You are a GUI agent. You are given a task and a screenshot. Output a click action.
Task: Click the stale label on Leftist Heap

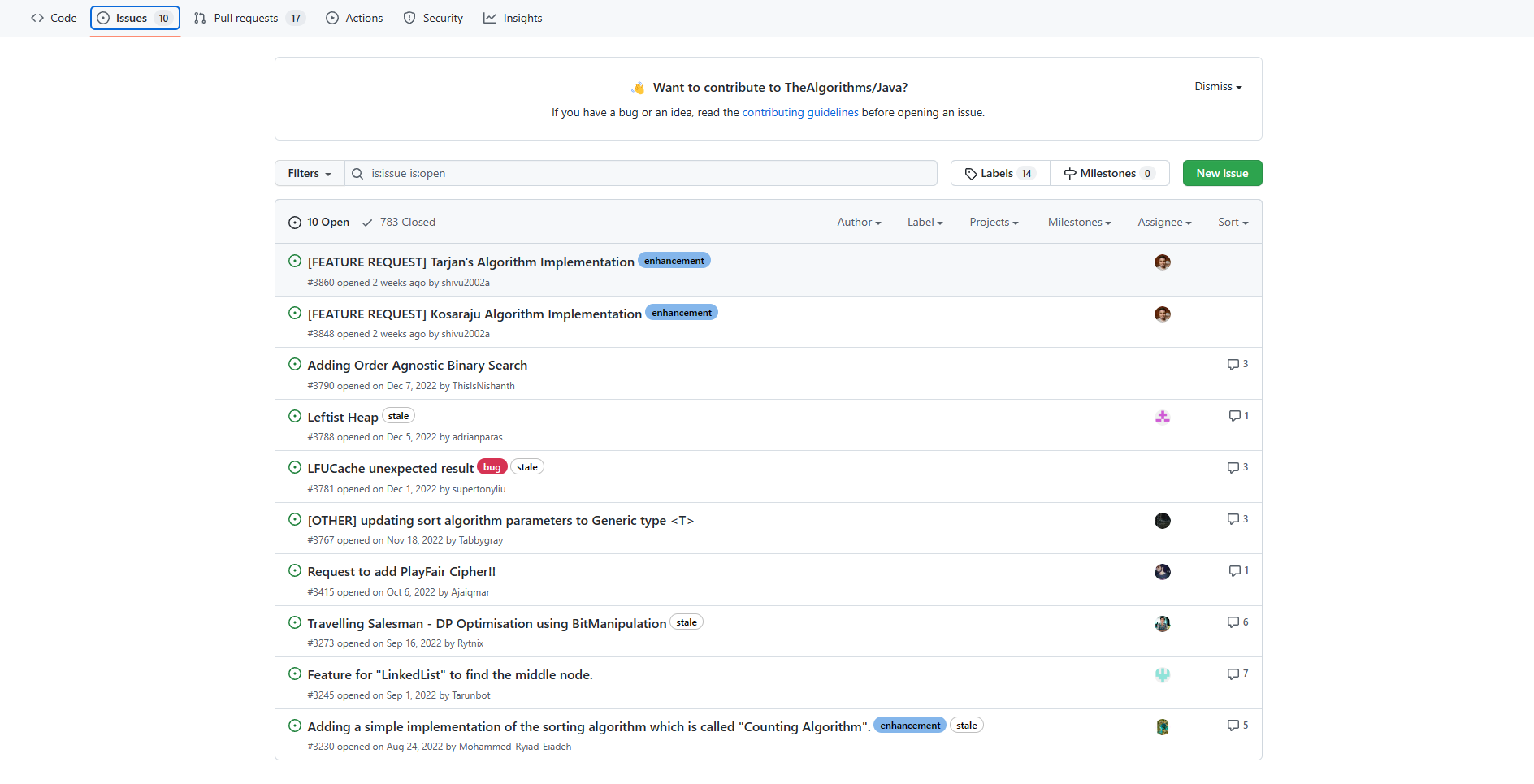pos(398,416)
